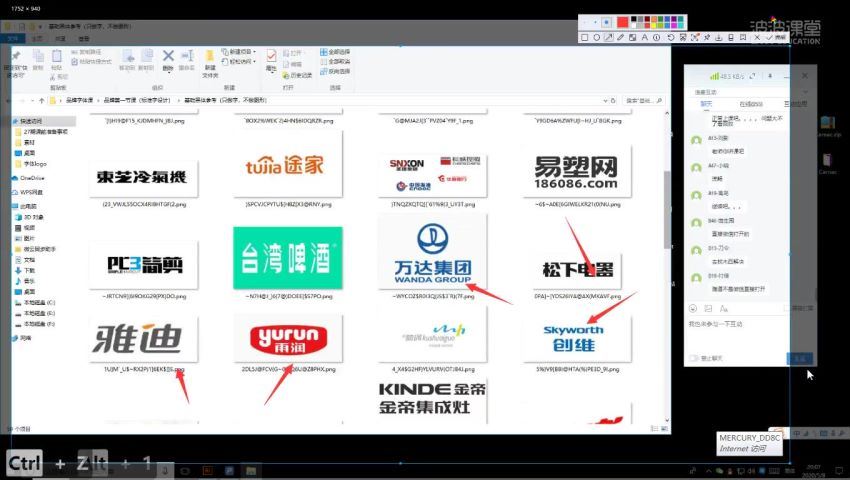Send the screenshot to a phone
The height and width of the screenshot is (480, 850).
coord(731,37)
